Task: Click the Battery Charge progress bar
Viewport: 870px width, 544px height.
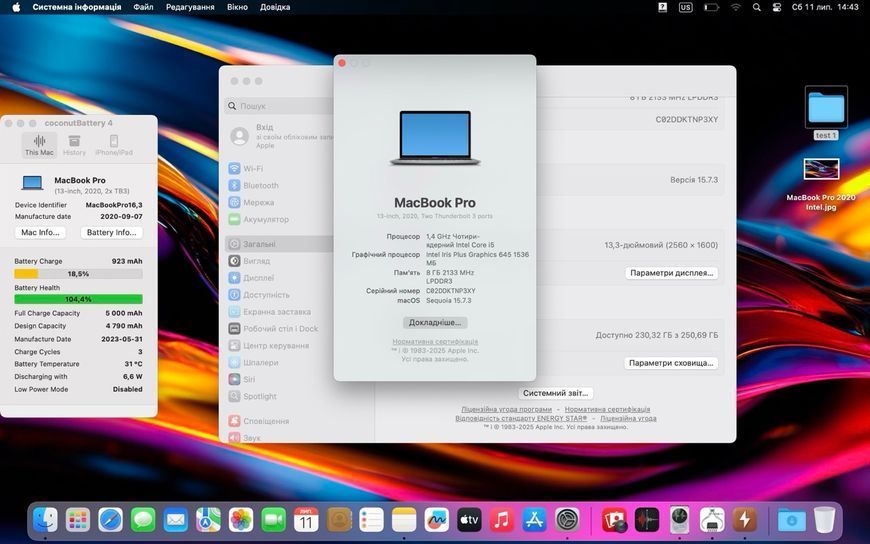Action: 78,274
